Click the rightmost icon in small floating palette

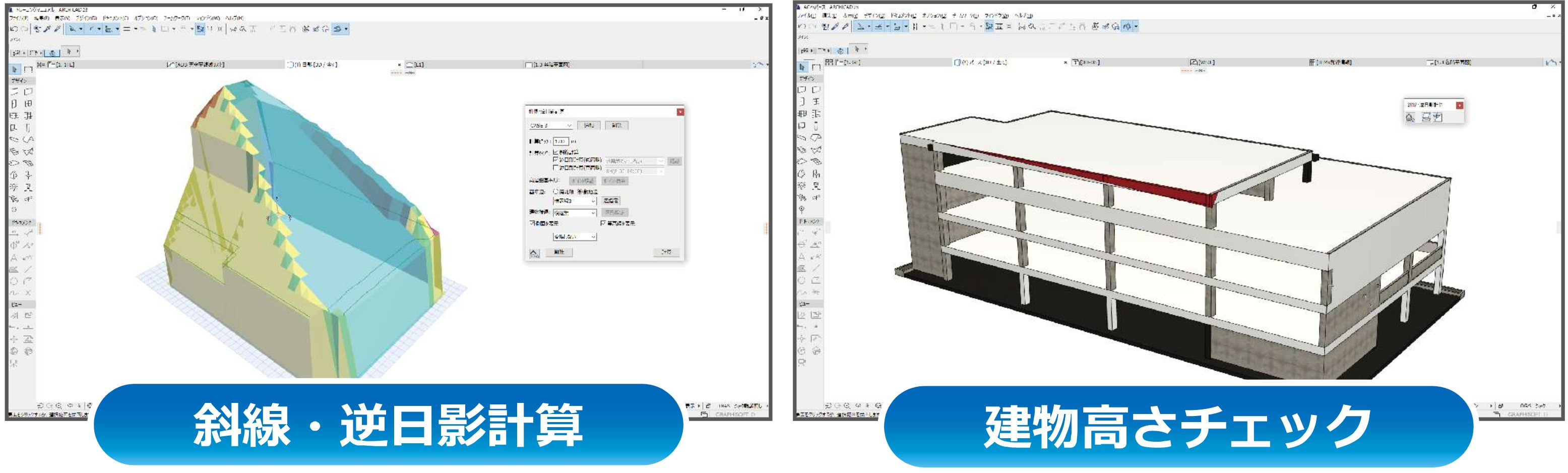1438,117
